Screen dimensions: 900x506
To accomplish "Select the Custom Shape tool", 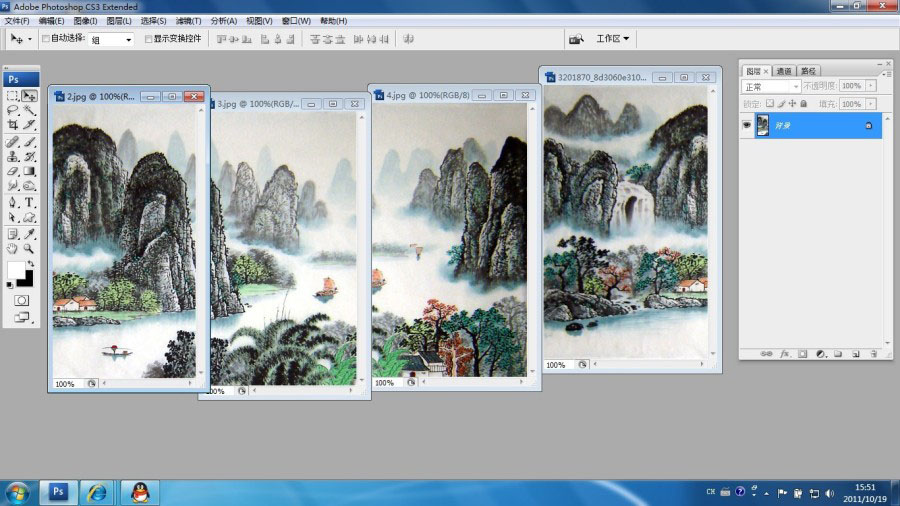I will pos(29,217).
